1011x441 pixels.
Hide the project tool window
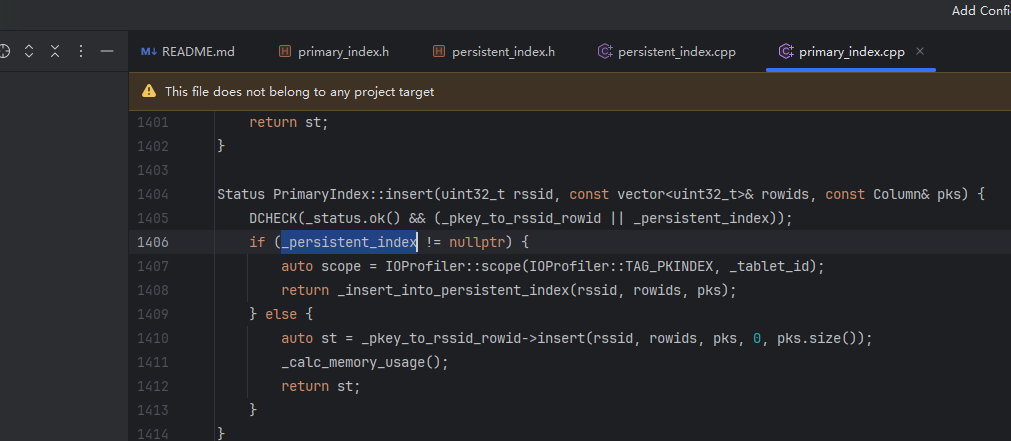107,51
